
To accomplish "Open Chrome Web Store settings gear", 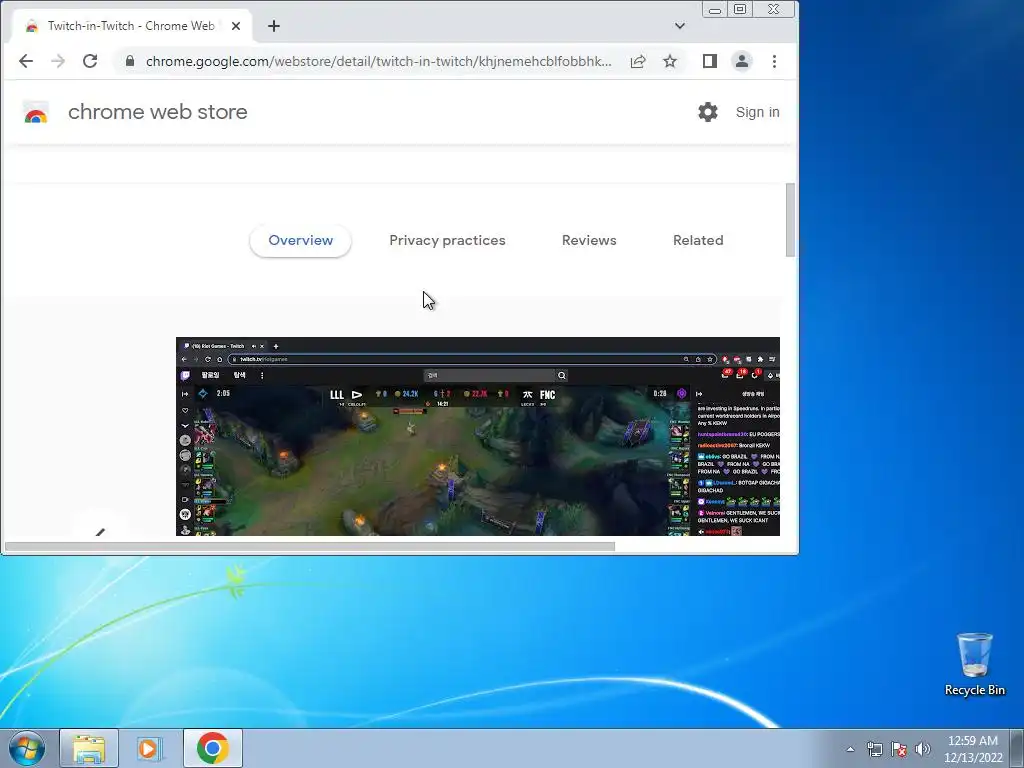I will pyautogui.click(x=708, y=112).
